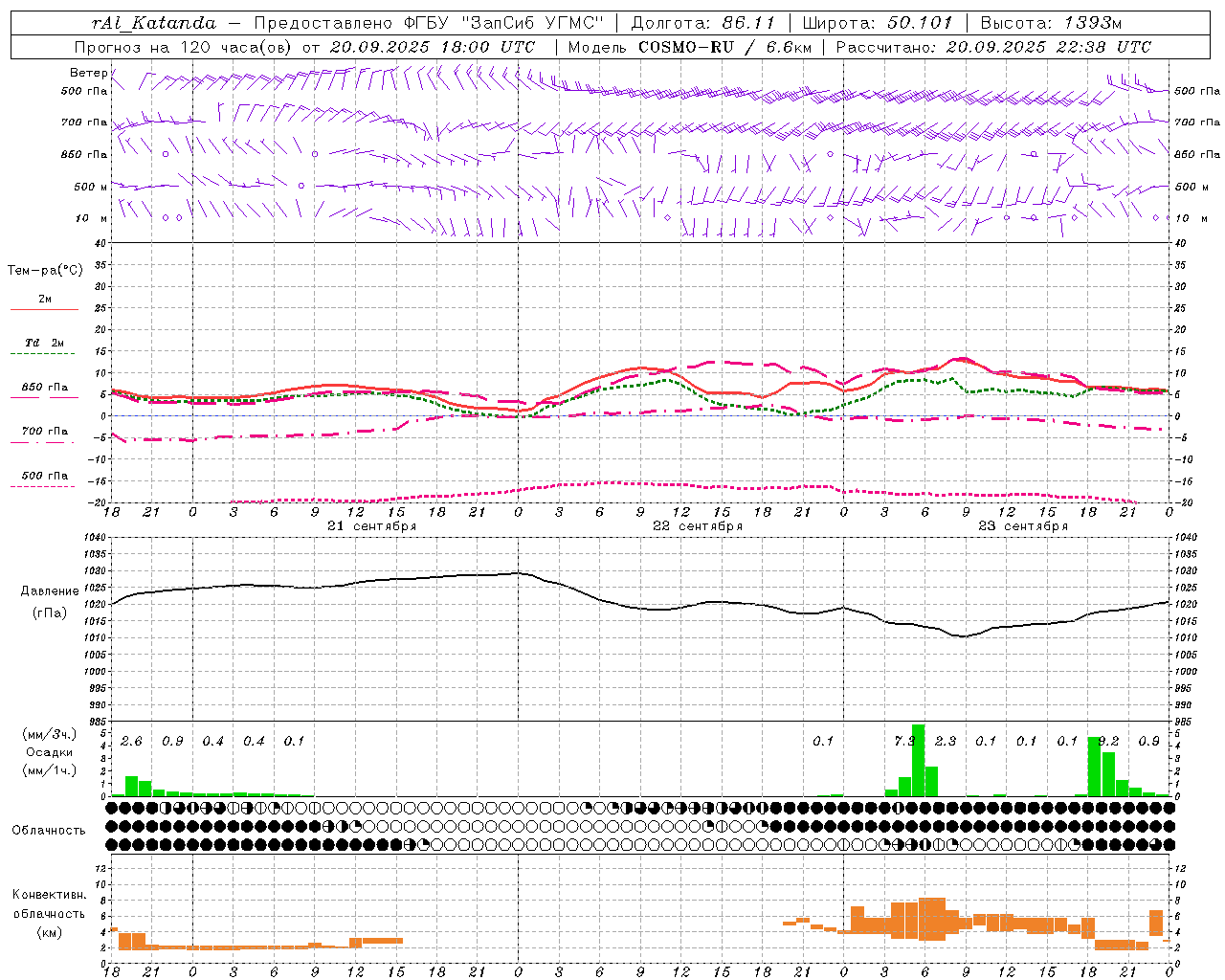Viewport: 1225px width, 980px height.
Task: Click the Рассчитано: 20.09.2025 22:38 UTC timestamp
Action: [993, 47]
